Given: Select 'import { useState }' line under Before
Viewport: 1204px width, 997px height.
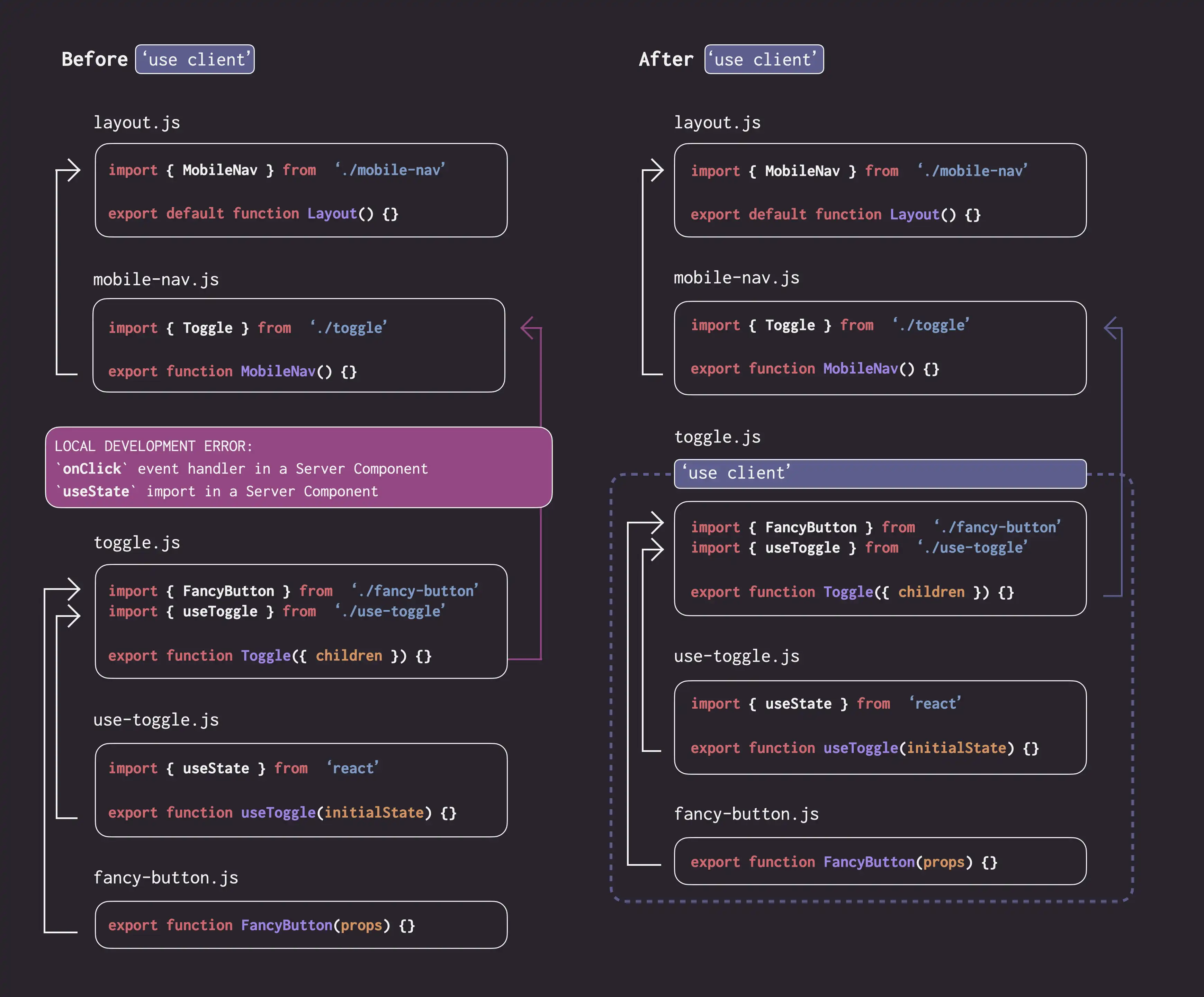Looking at the screenshot, I should (244, 768).
